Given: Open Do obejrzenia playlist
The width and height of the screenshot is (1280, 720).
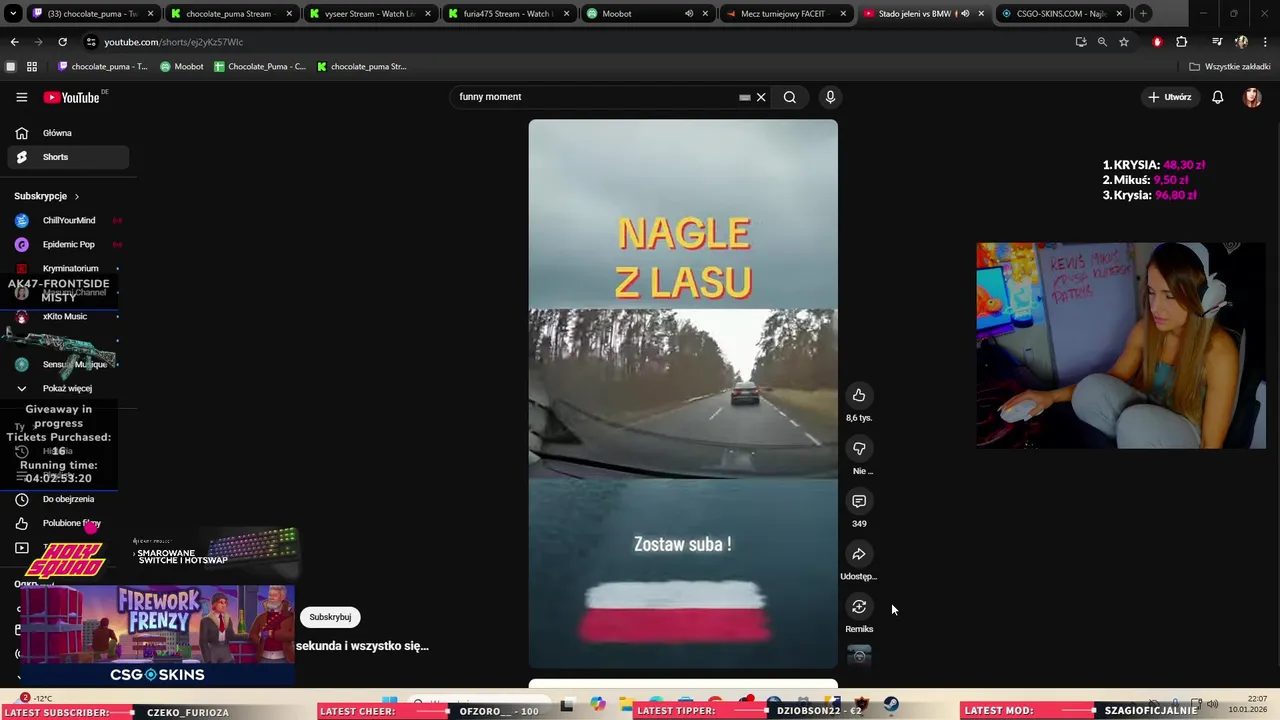Looking at the screenshot, I should (x=67, y=499).
